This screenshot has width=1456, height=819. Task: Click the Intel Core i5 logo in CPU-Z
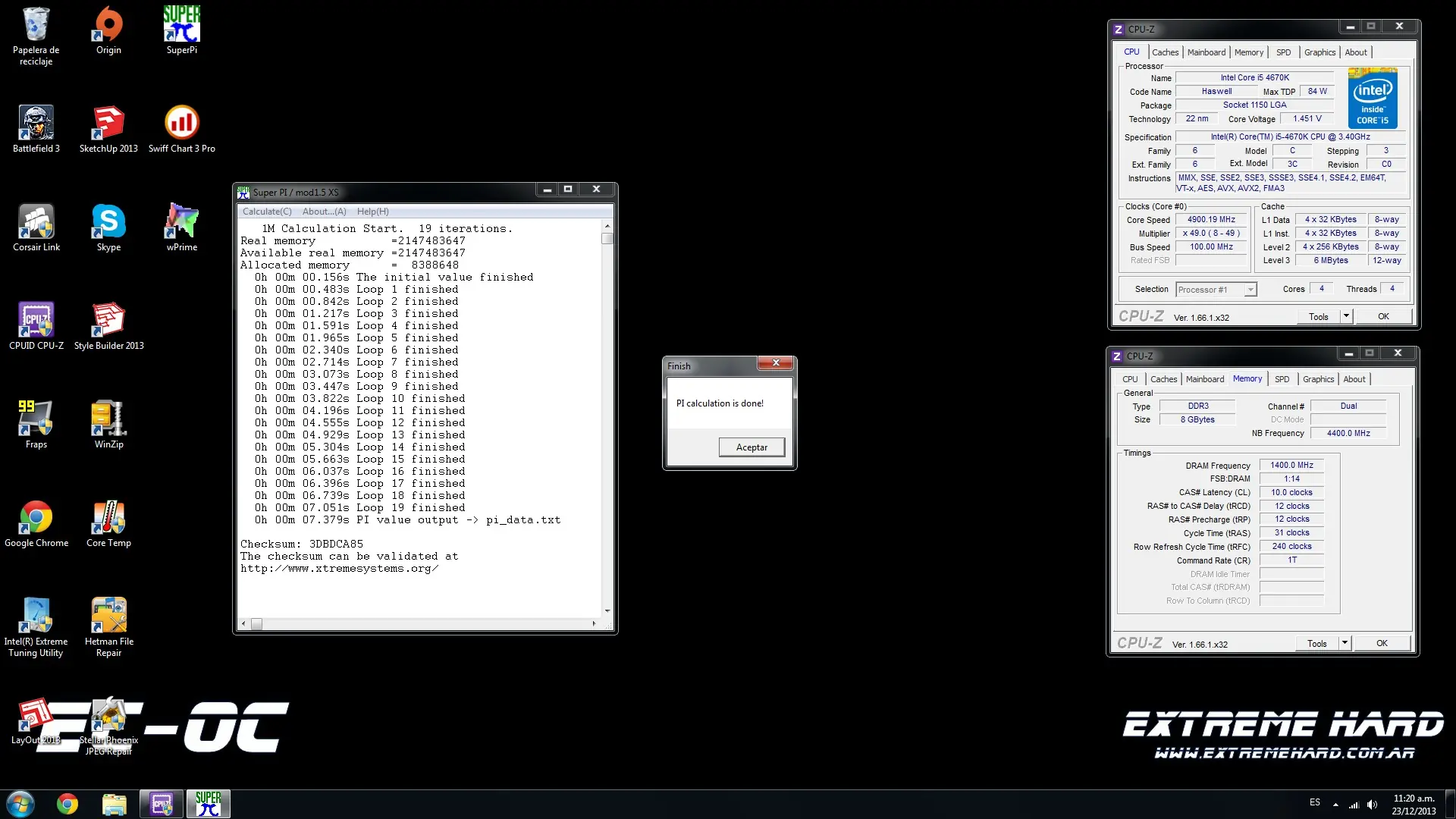tap(1373, 98)
